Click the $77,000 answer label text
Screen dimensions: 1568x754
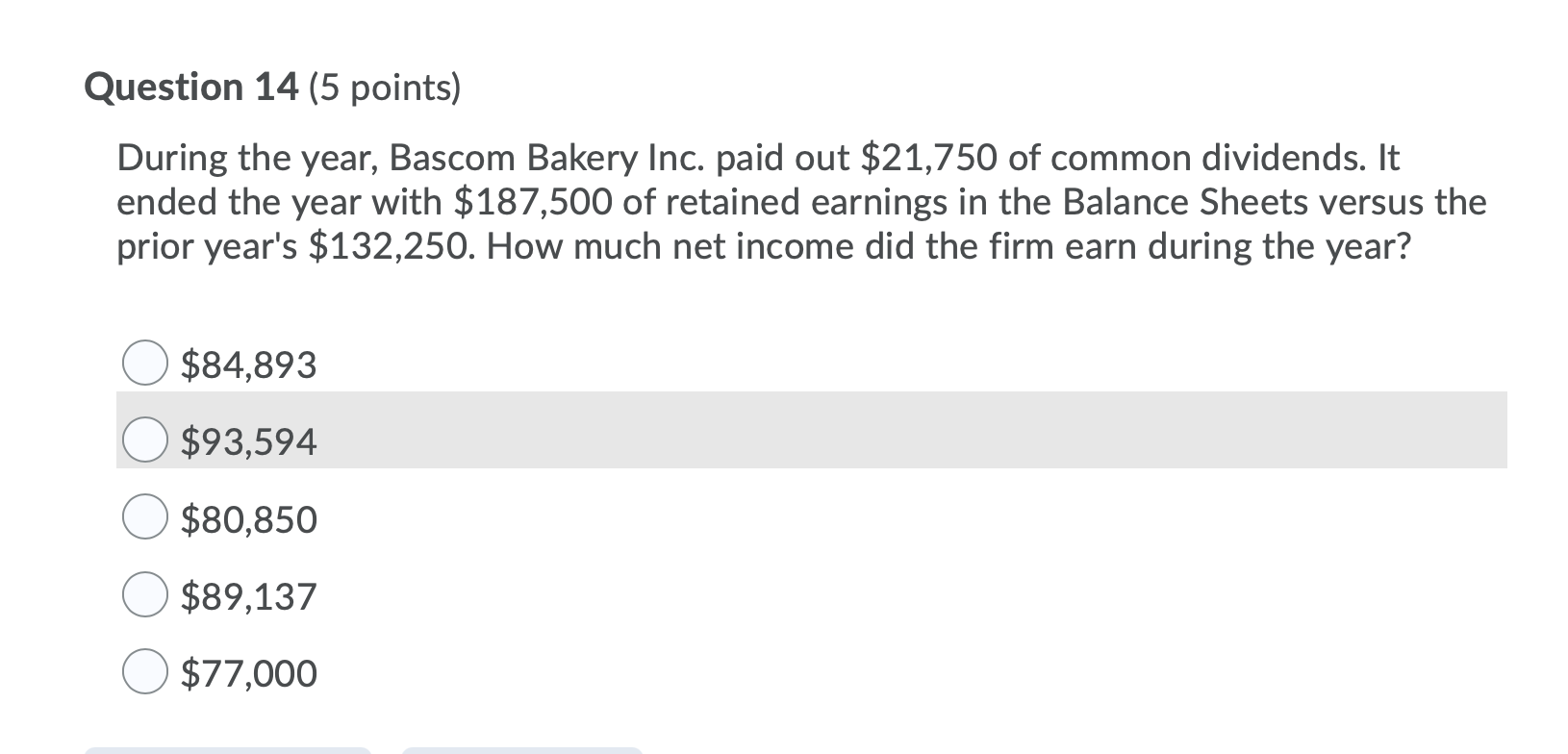pos(247,673)
